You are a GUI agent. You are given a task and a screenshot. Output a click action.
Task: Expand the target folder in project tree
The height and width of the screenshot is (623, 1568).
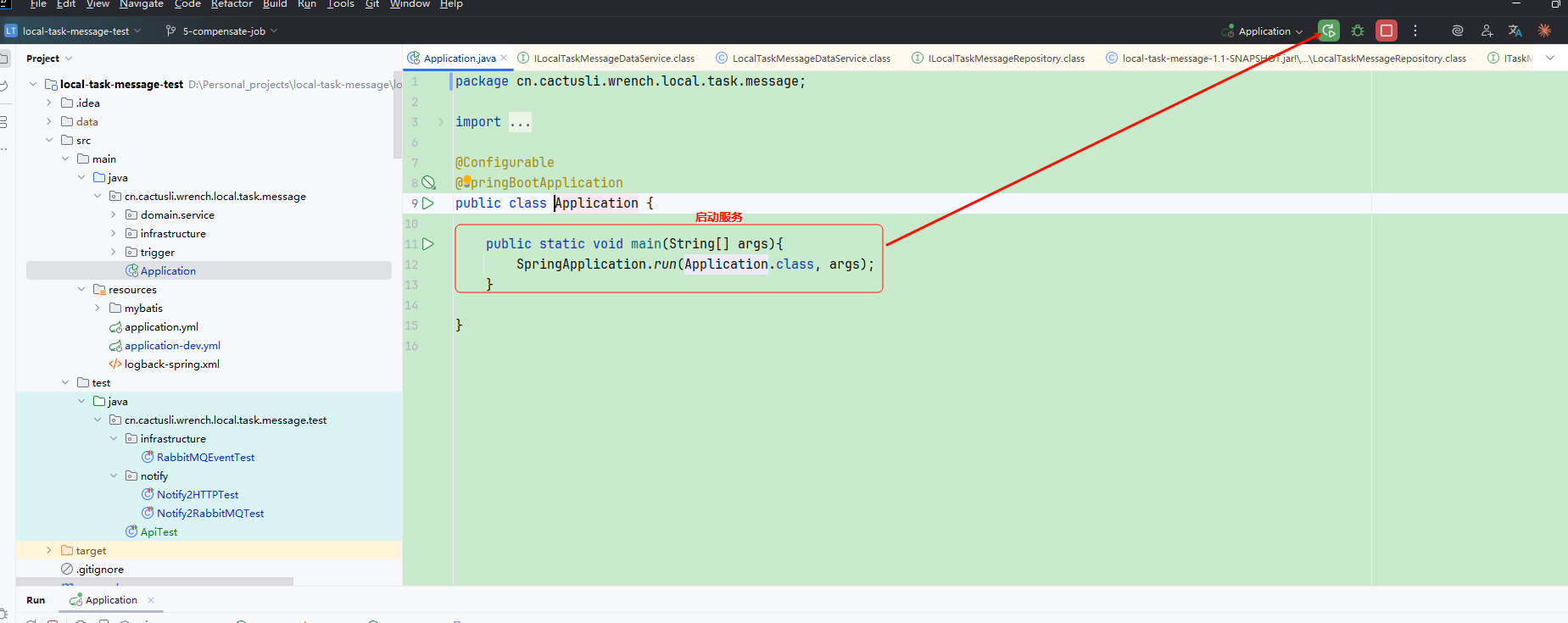coord(49,551)
